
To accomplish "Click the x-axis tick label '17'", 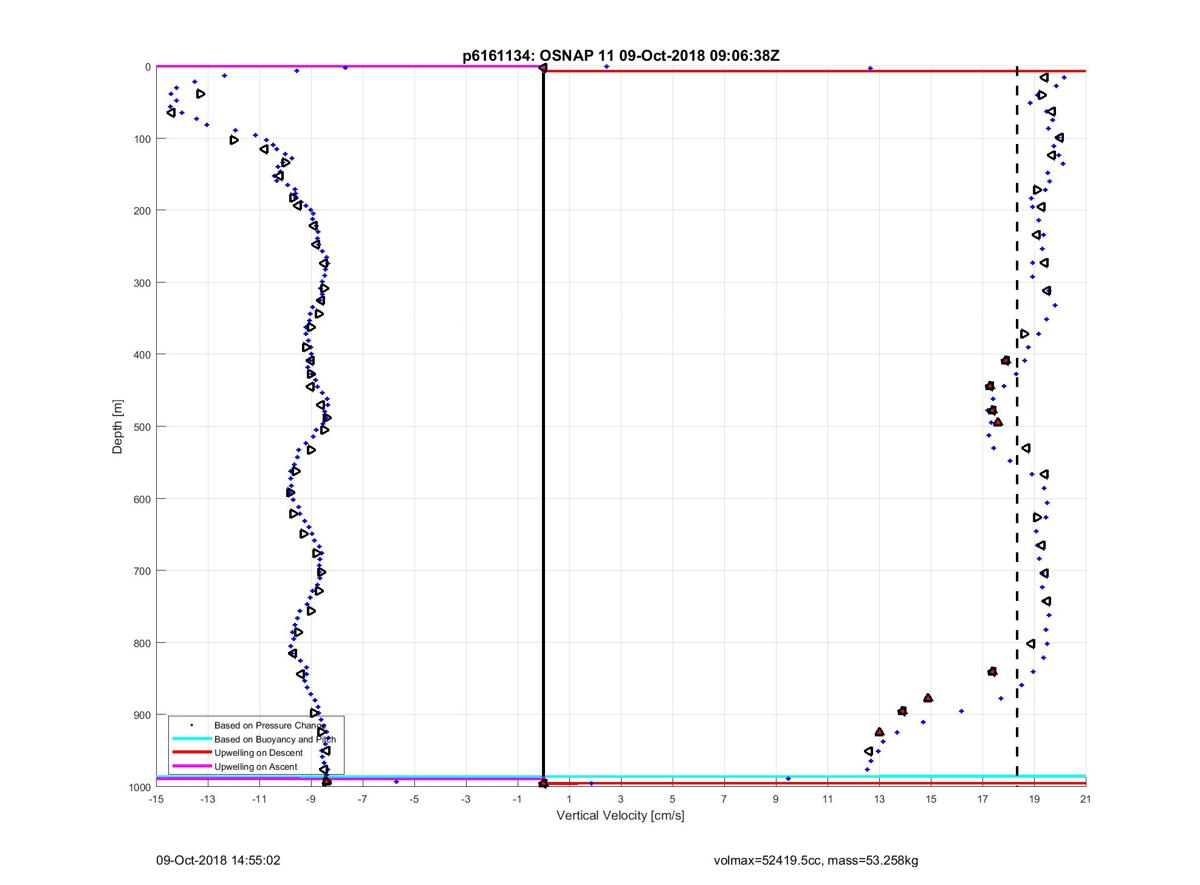I will tap(983, 799).
